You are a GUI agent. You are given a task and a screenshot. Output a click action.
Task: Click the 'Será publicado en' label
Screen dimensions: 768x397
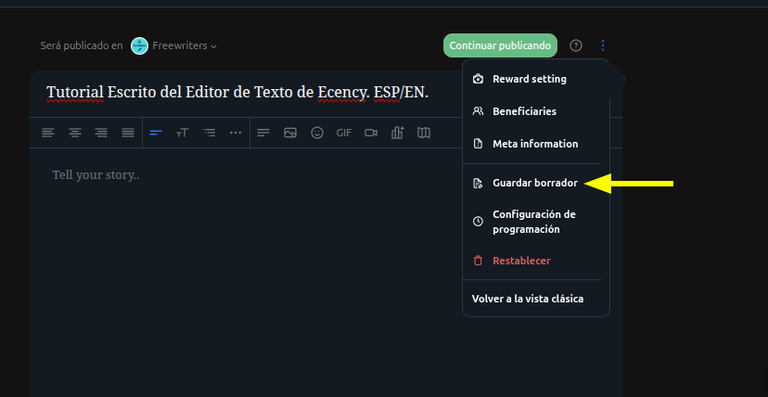tap(82, 46)
